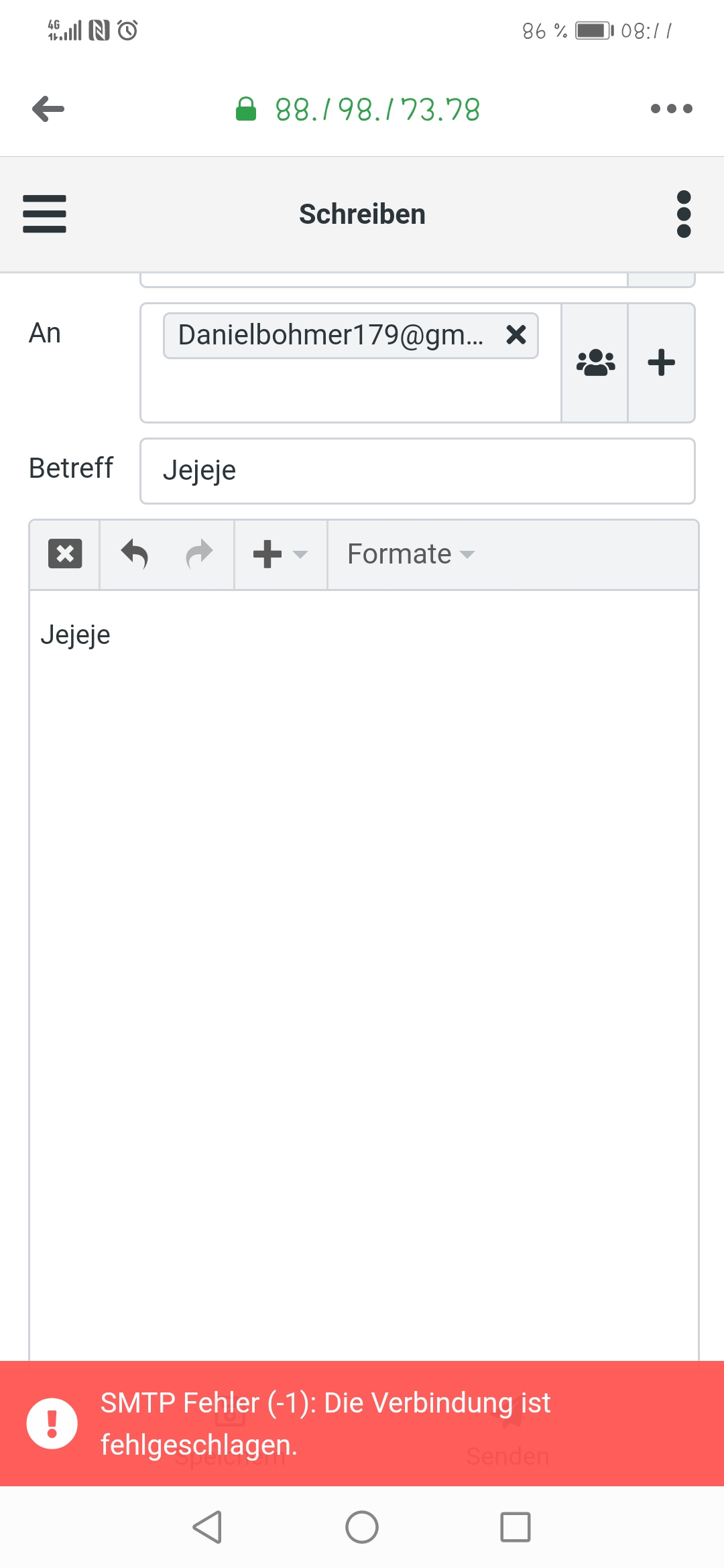Tap the green lock security icon

[x=246, y=109]
